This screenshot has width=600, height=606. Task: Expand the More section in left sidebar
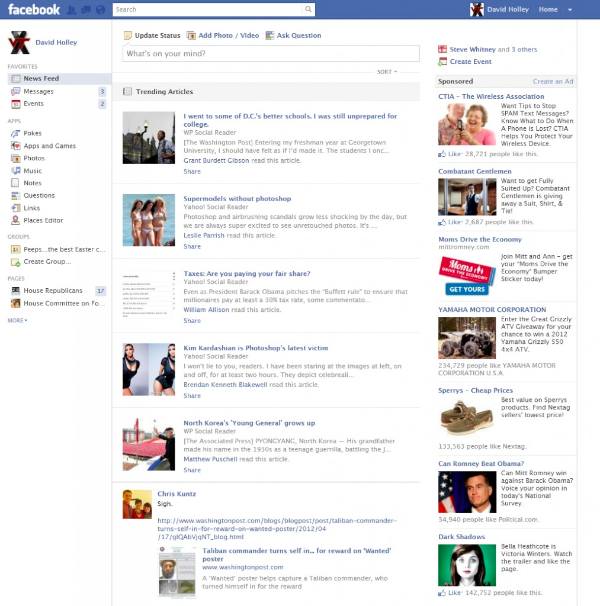click(x=17, y=320)
